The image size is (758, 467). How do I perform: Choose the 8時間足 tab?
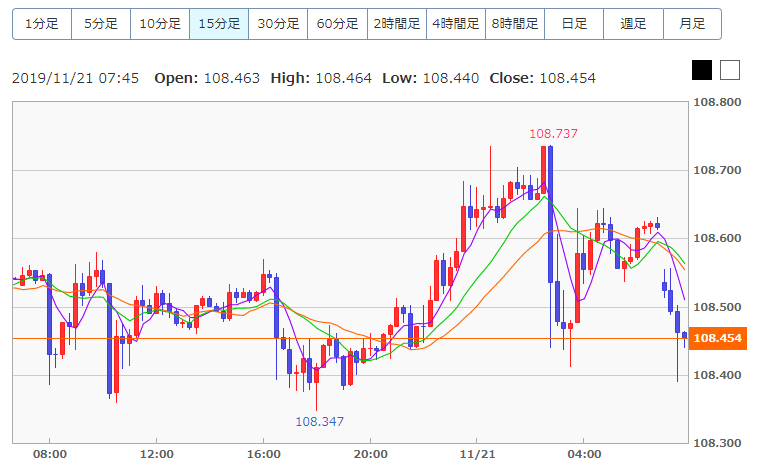click(515, 24)
